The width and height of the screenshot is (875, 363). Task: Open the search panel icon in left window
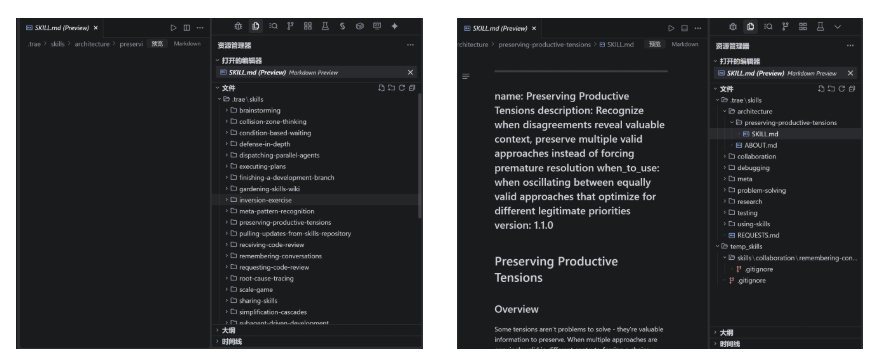coord(273,26)
